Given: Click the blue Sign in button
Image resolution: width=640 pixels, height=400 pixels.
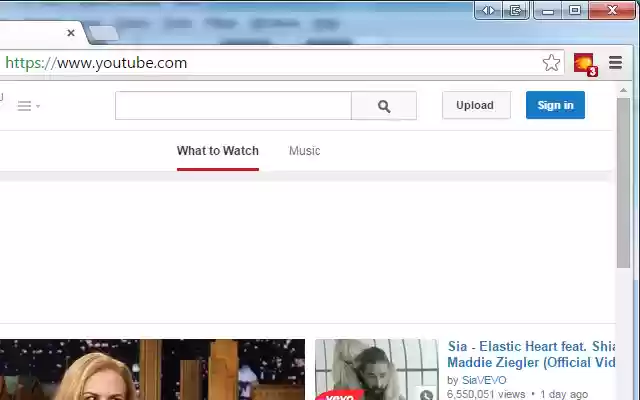Looking at the screenshot, I should point(555,105).
